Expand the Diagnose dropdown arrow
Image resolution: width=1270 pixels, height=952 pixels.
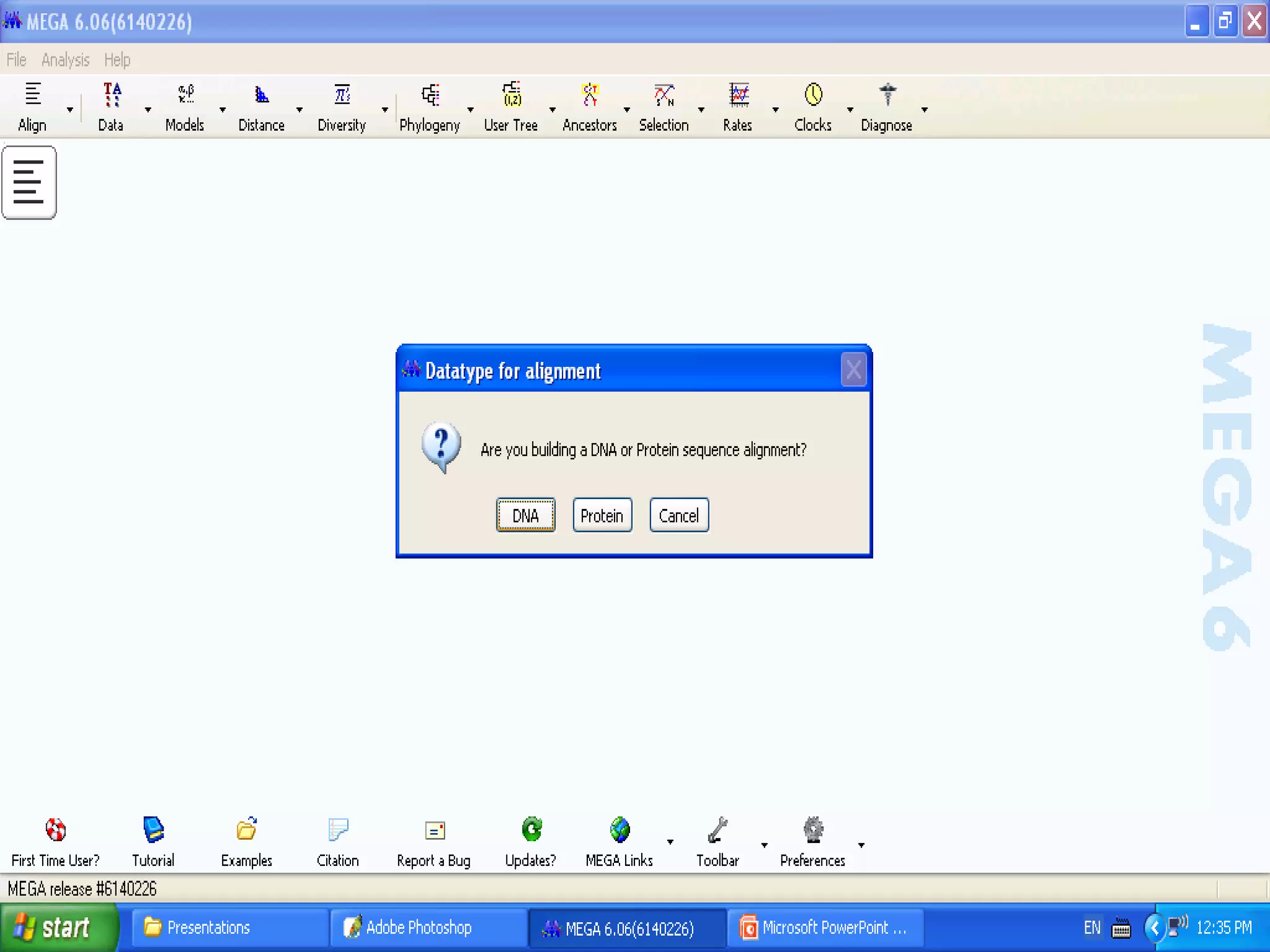[x=925, y=110]
